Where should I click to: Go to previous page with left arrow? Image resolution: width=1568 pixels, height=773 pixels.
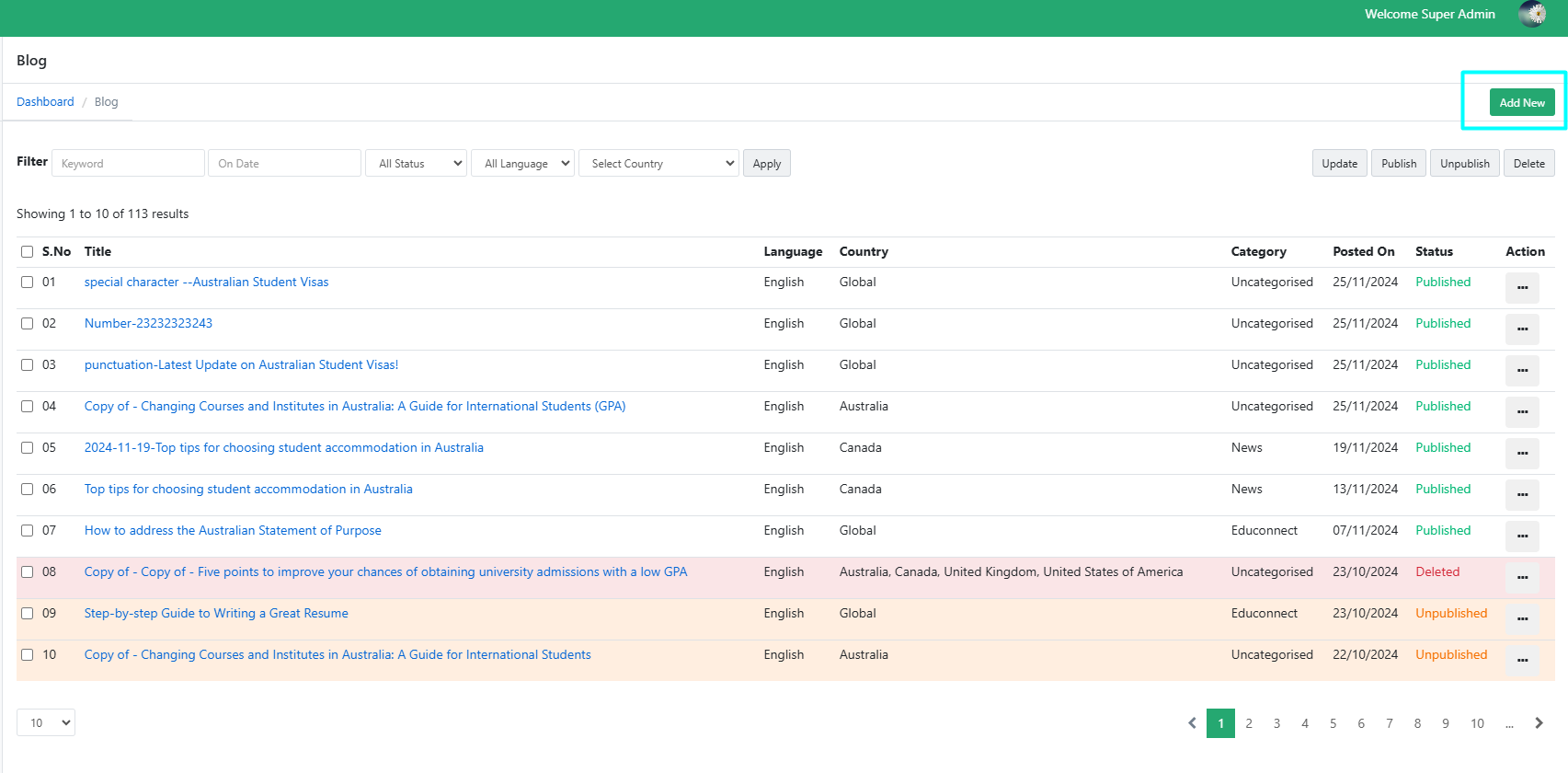(1192, 723)
